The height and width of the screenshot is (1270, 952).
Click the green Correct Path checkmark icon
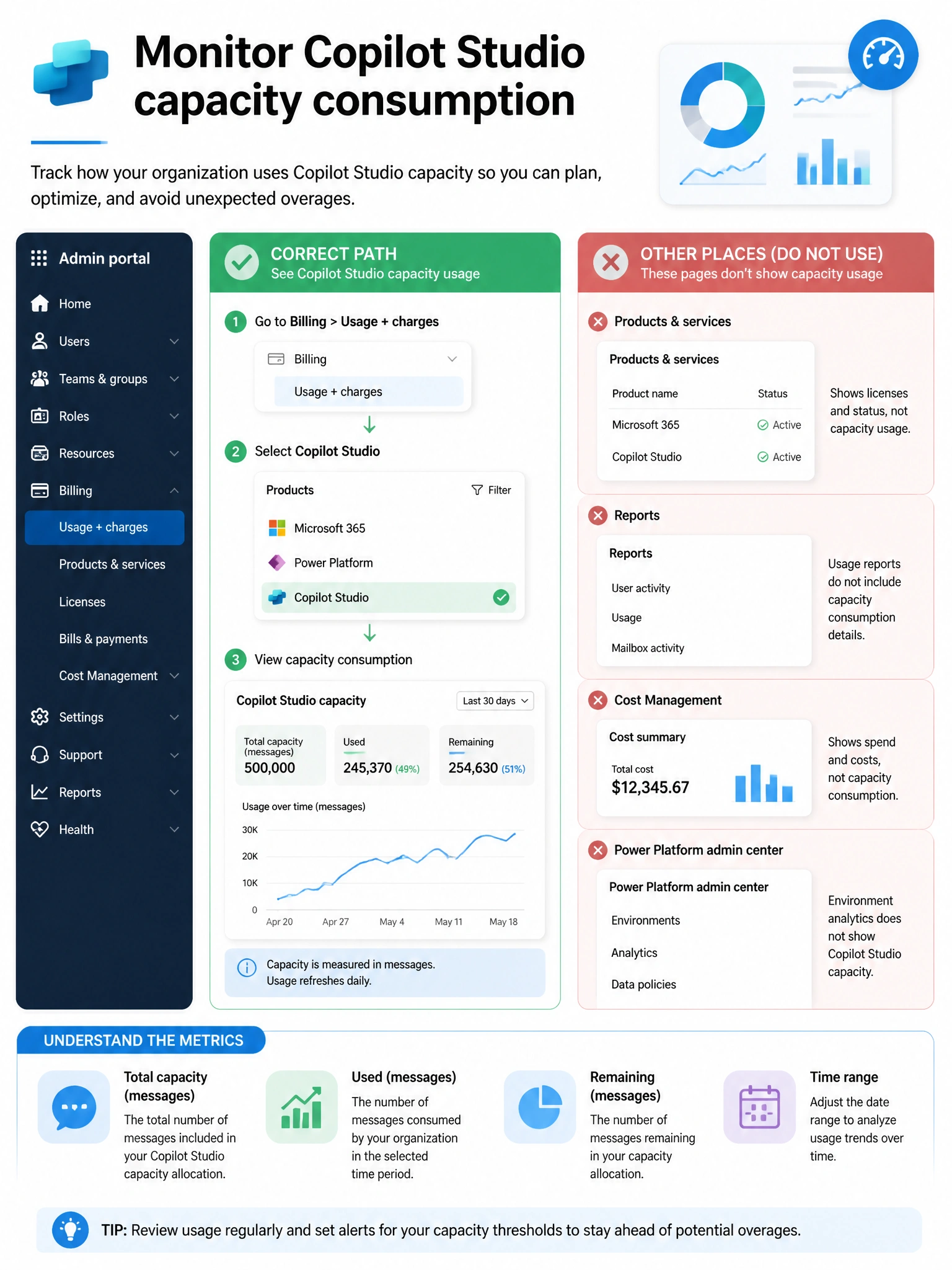click(x=242, y=262)
